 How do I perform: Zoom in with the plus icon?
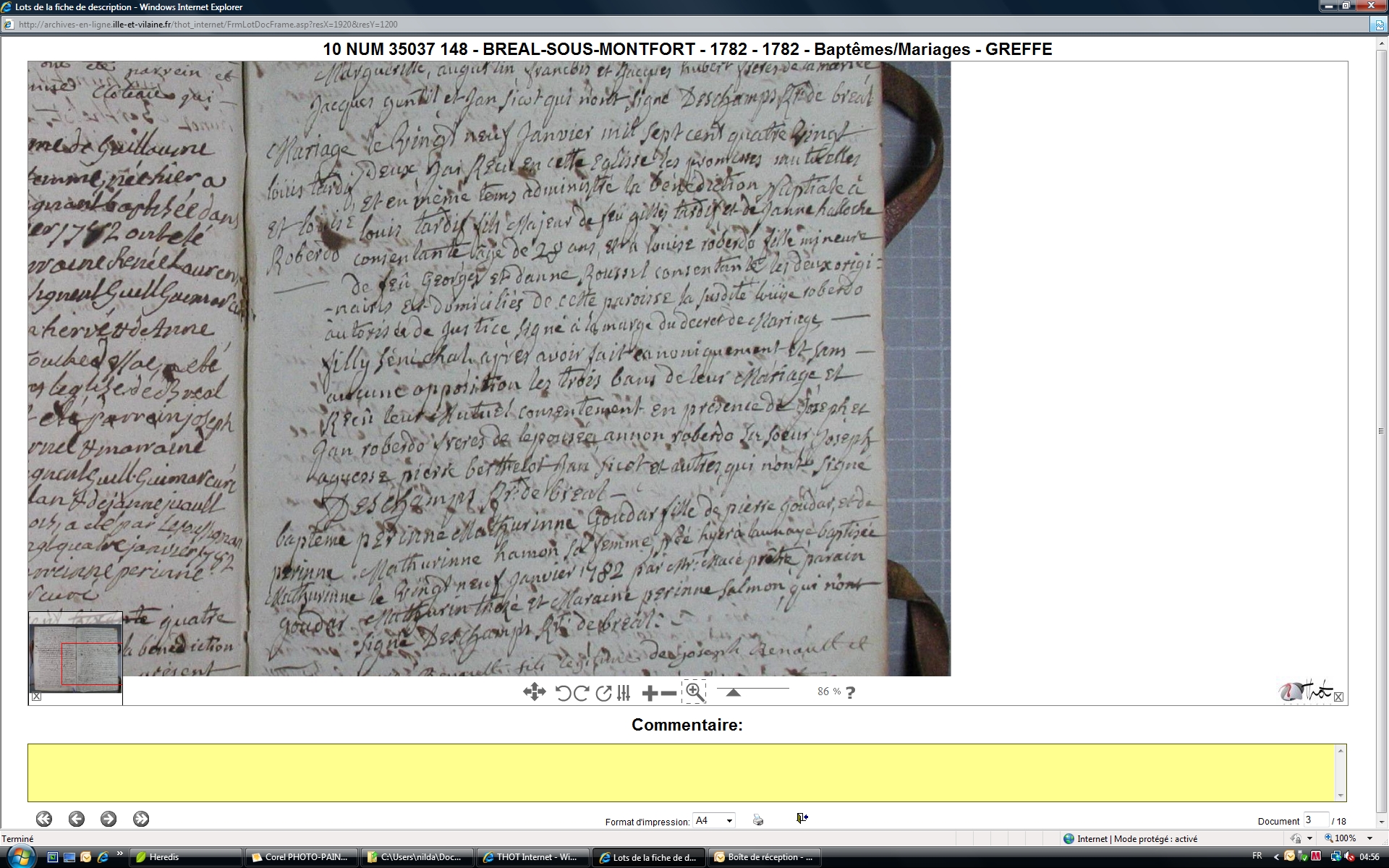pos(650,694)
